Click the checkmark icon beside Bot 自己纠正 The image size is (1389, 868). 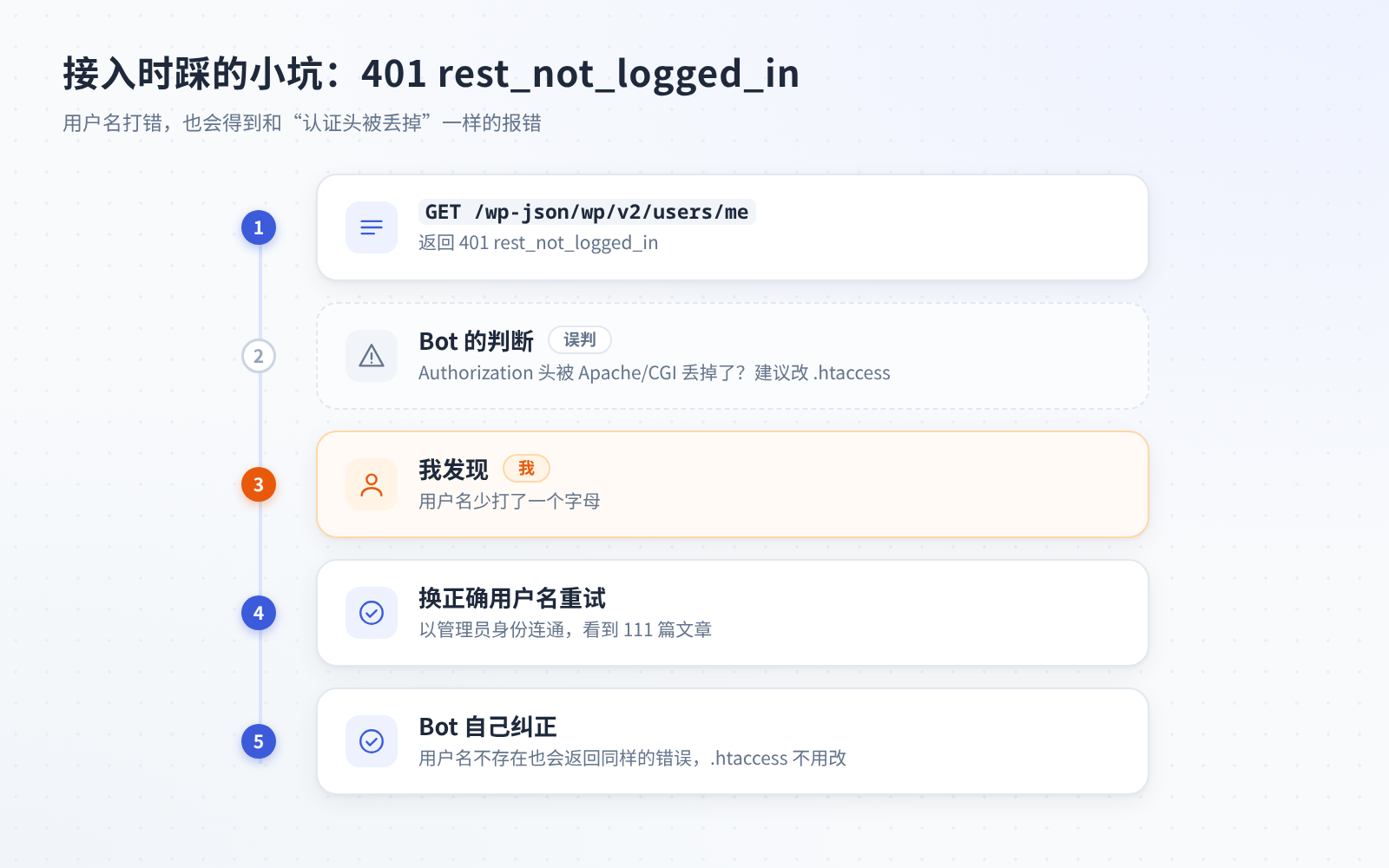pos(372,741)
